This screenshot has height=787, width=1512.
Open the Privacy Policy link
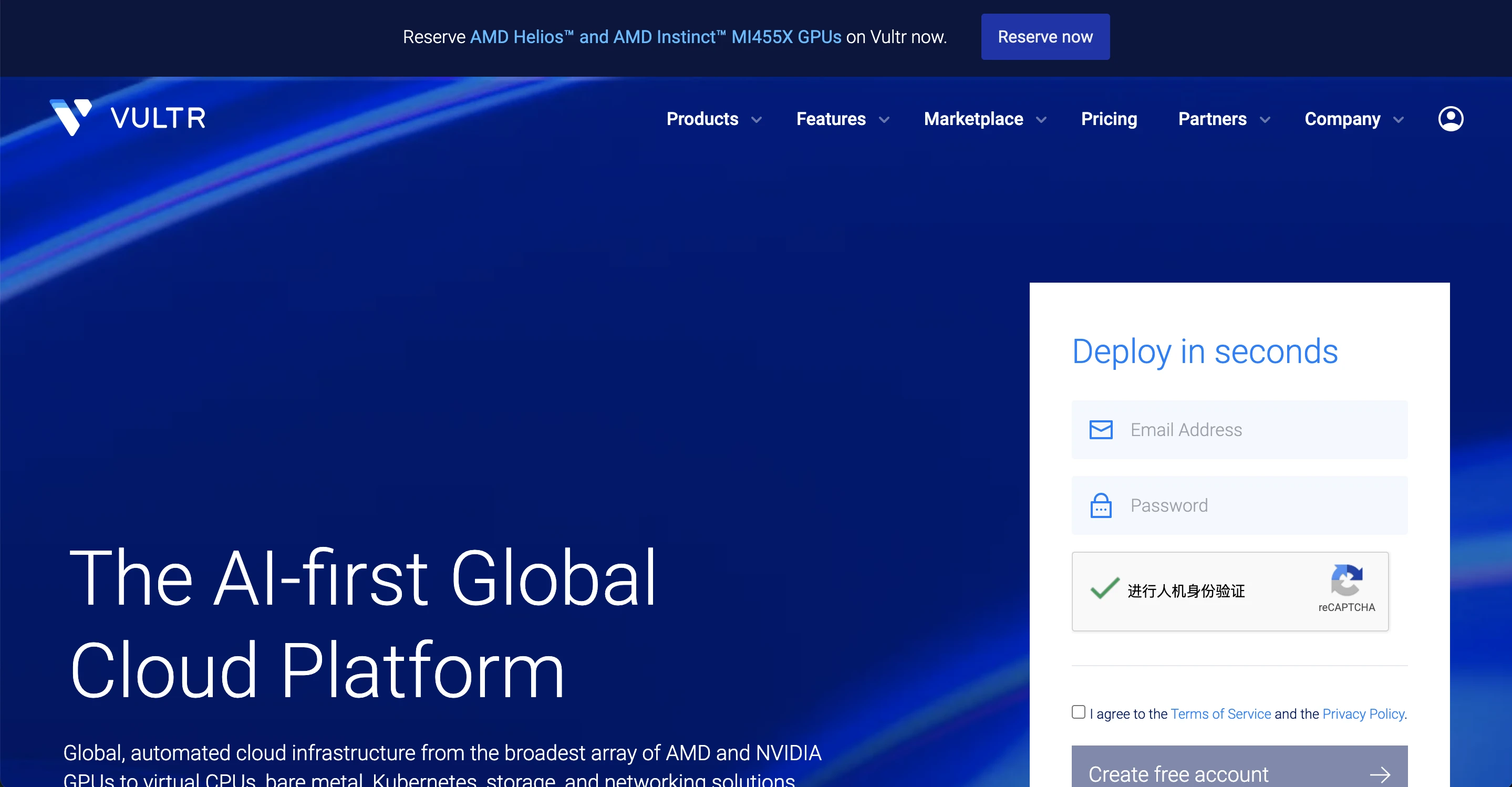click(x=1363, y=713)
